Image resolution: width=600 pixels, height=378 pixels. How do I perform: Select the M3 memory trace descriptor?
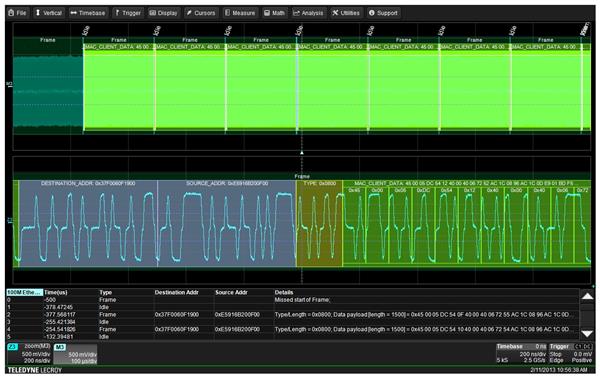tap(75, 354)
